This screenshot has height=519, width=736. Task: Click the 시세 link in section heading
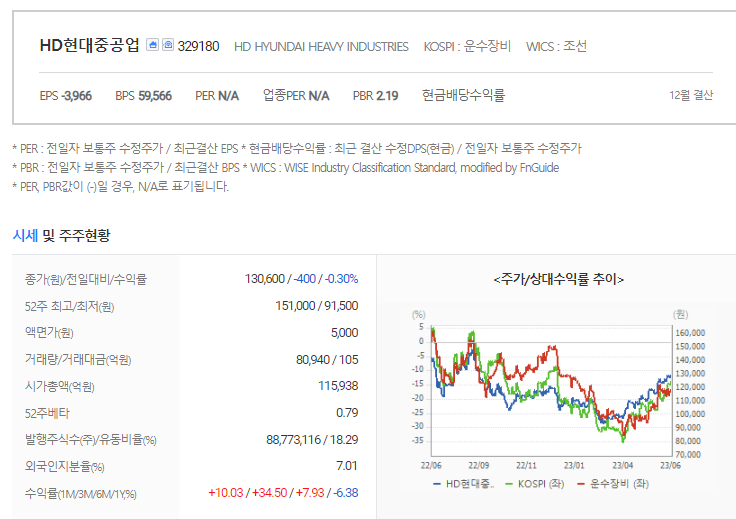click(x=25, y=235)
